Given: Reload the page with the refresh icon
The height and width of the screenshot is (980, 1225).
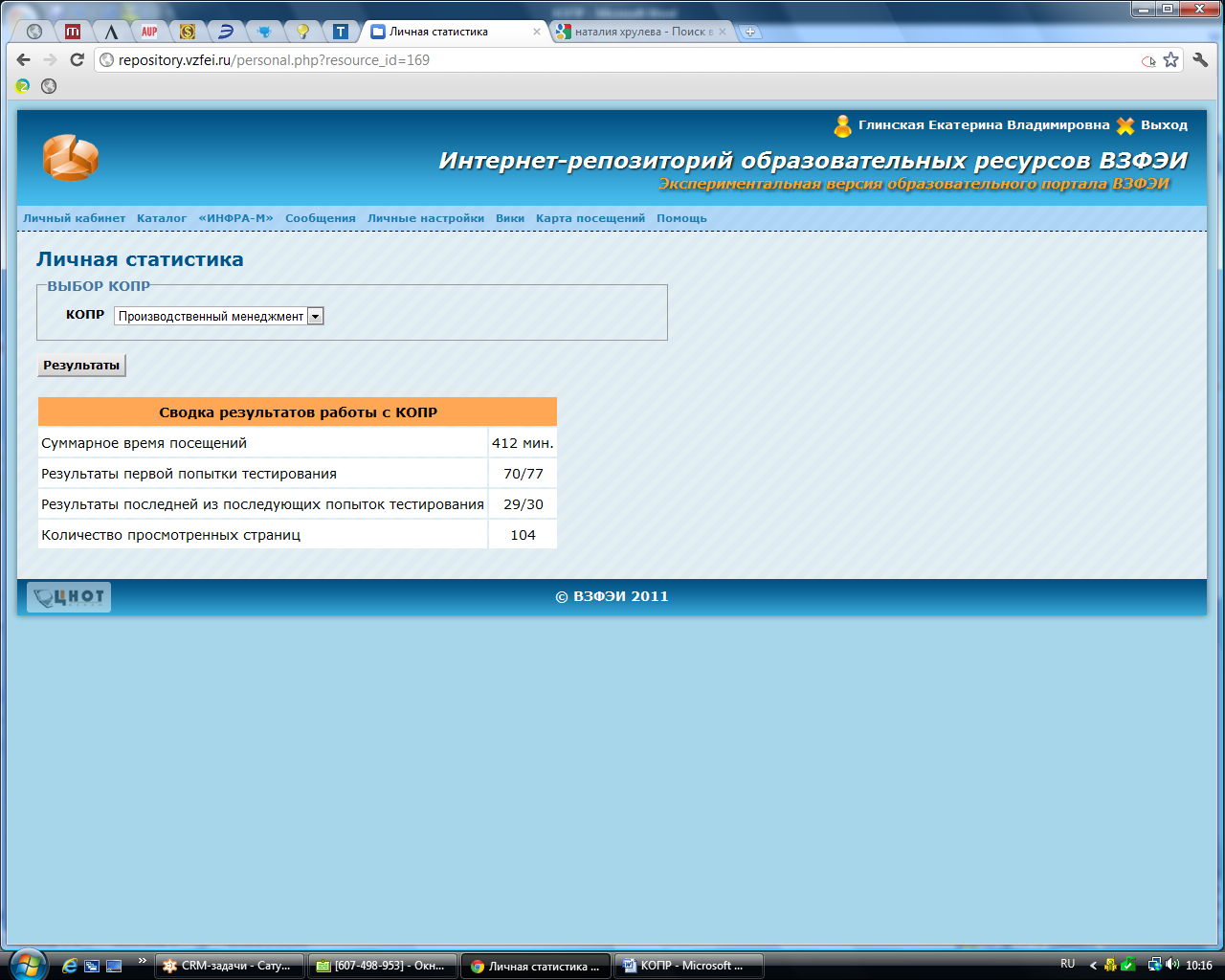Looking at the screenshot, I should tap(78, 60).
